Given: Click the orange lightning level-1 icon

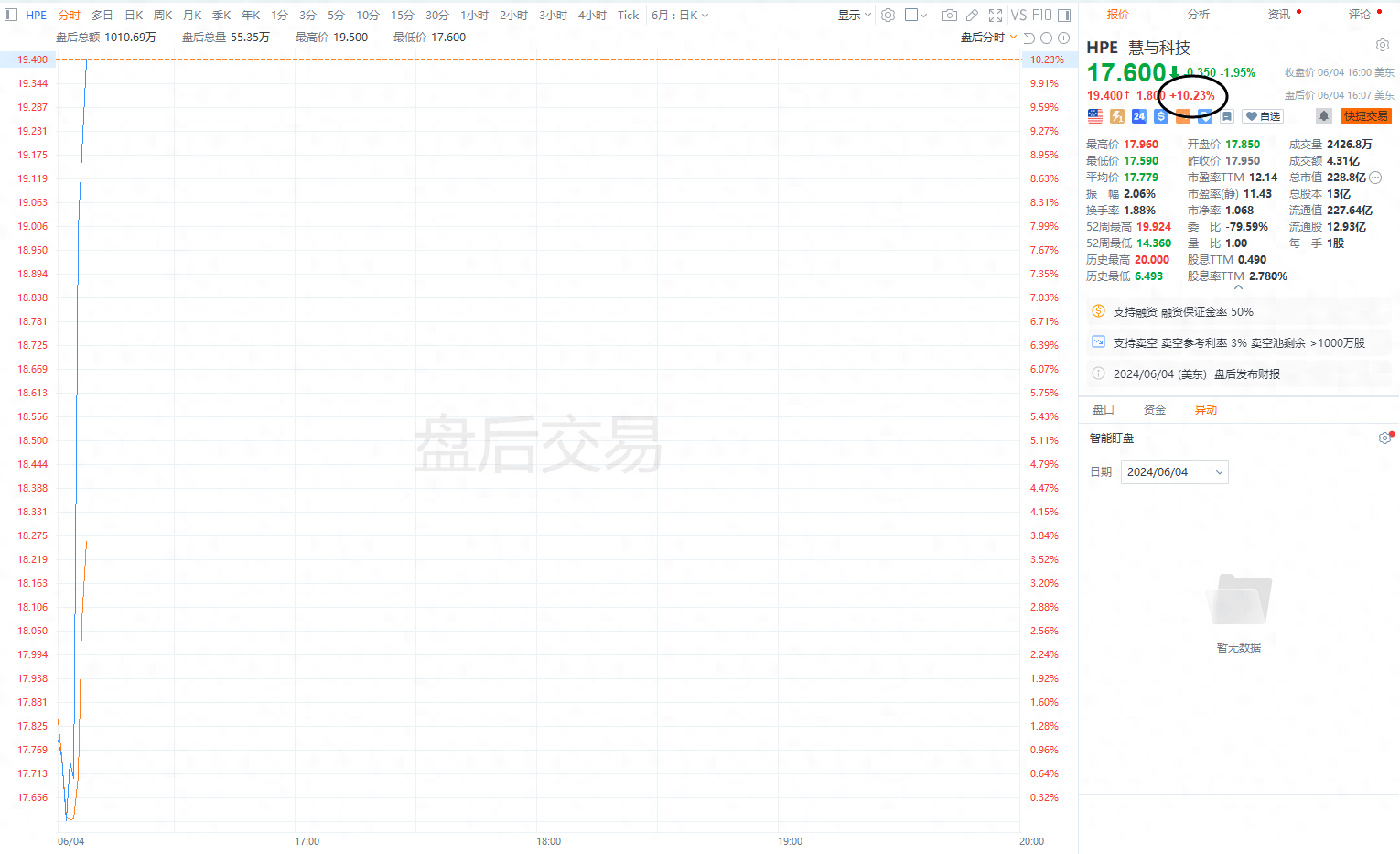Looking at the screenshot, I should pyautogui.click(x=1117, y=116).
